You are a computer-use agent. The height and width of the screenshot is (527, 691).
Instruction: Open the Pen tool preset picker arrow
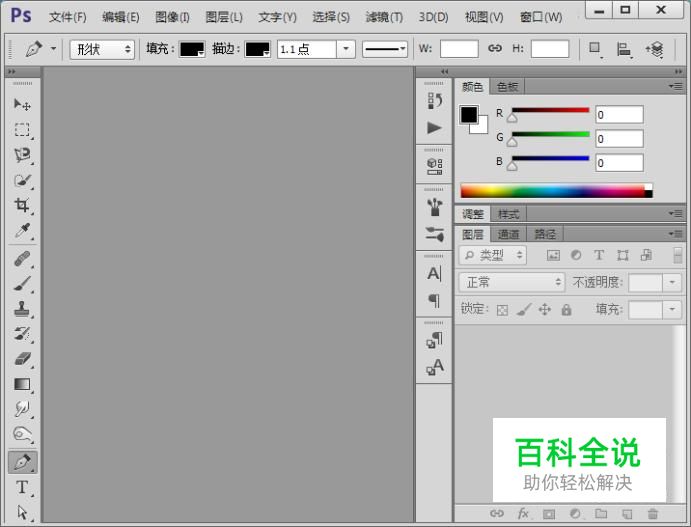53,48
